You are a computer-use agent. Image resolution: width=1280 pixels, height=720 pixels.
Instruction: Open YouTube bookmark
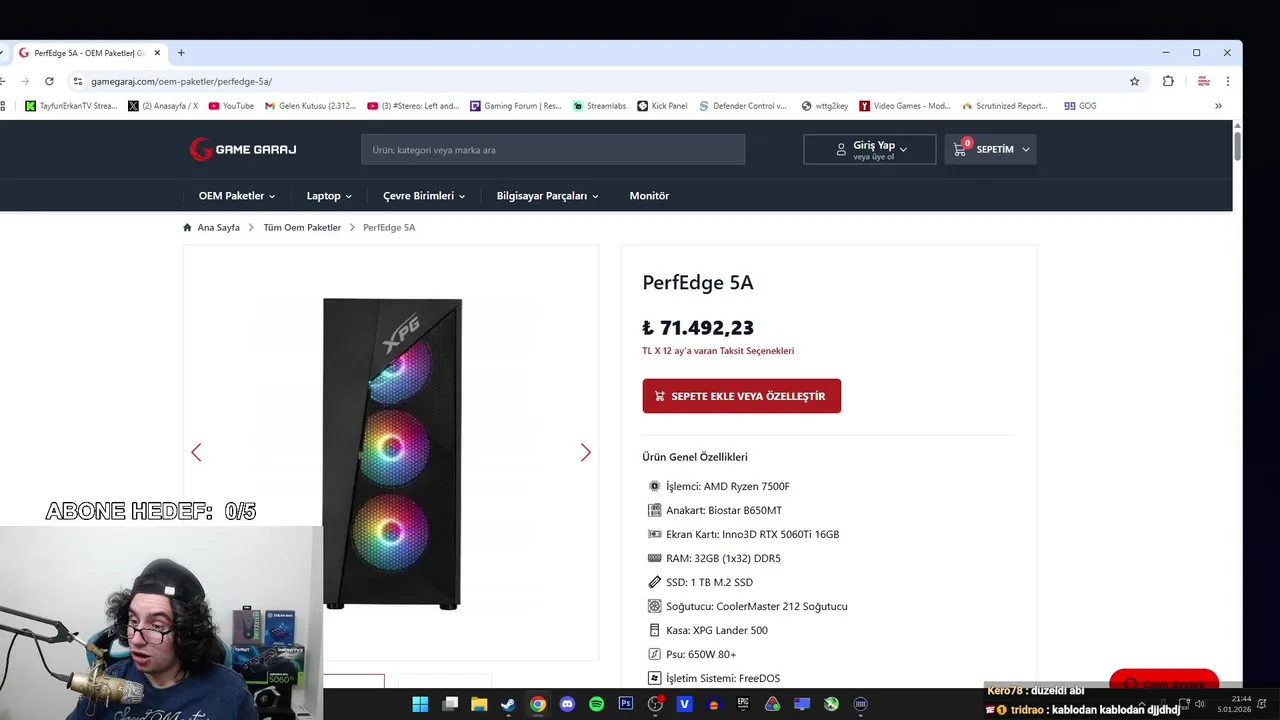tap(231, 105)
